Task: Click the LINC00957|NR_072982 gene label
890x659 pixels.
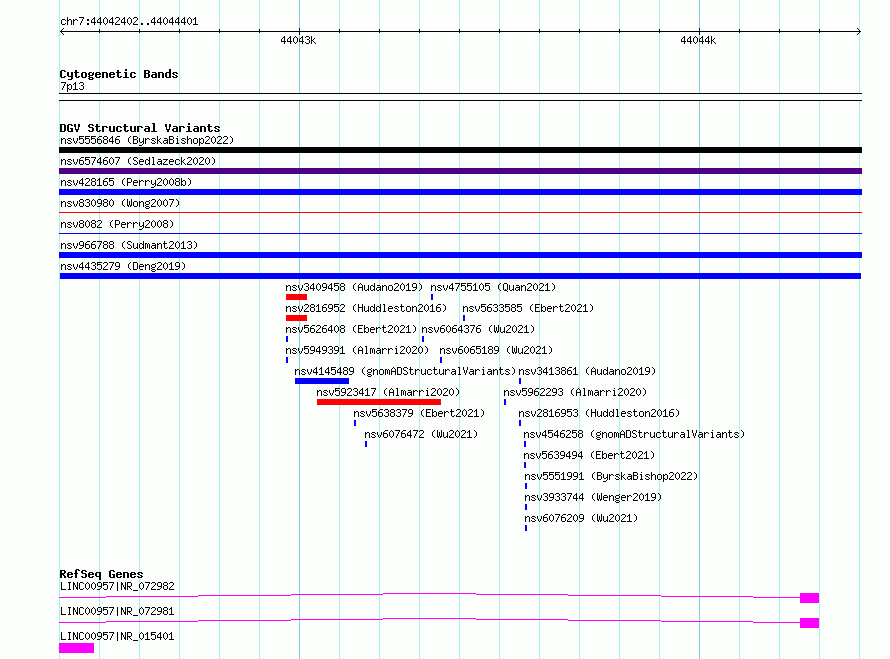Action: [x=117, y=586]
